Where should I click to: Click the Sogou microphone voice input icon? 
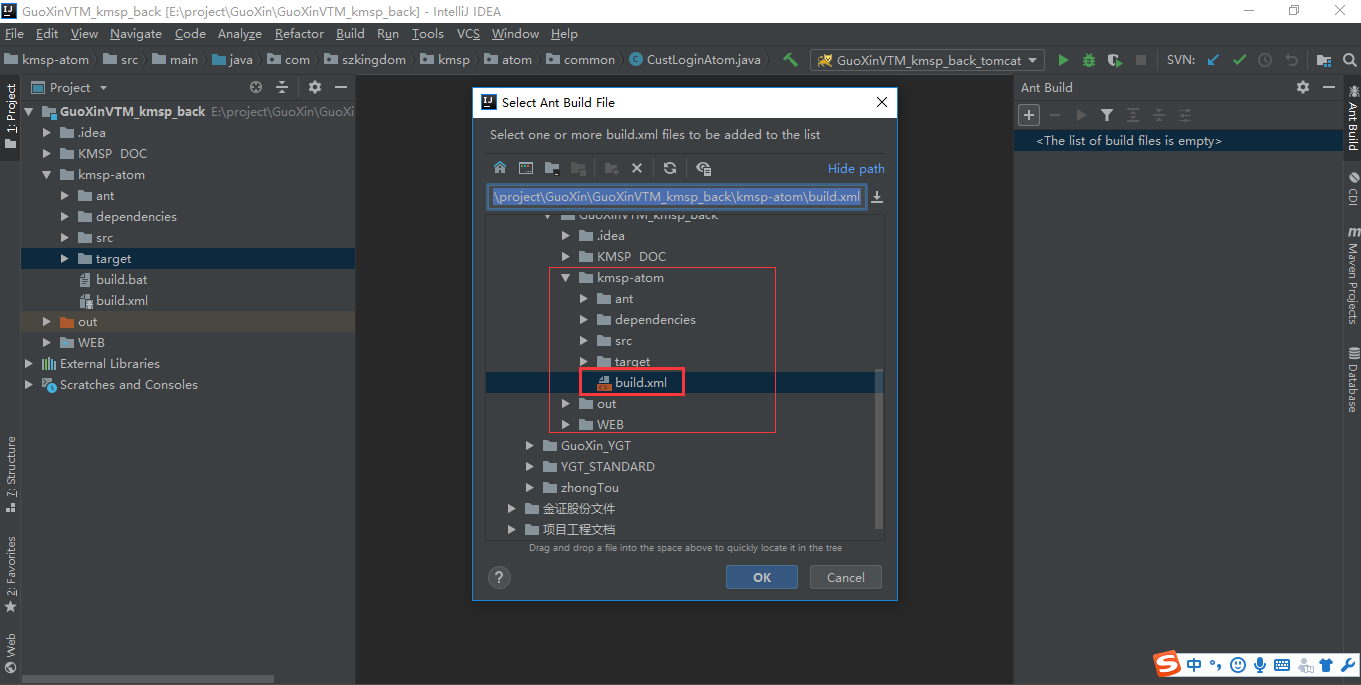[1260, 665]
